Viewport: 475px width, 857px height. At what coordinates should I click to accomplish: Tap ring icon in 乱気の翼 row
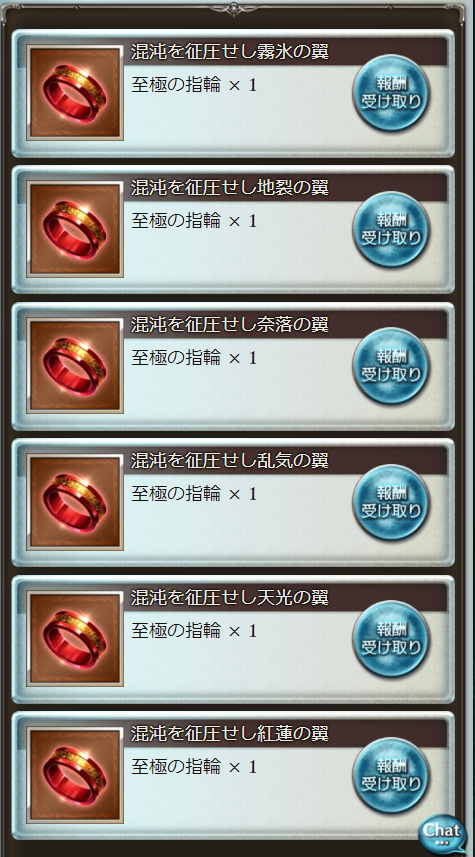pos(75,503)
